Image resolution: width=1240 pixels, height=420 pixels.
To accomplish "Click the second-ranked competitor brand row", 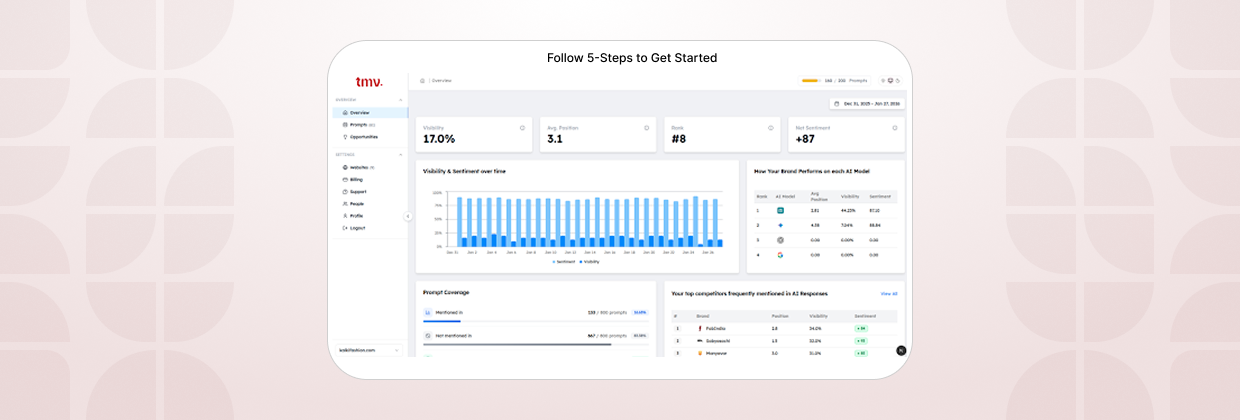I will [x=784, y=341].
